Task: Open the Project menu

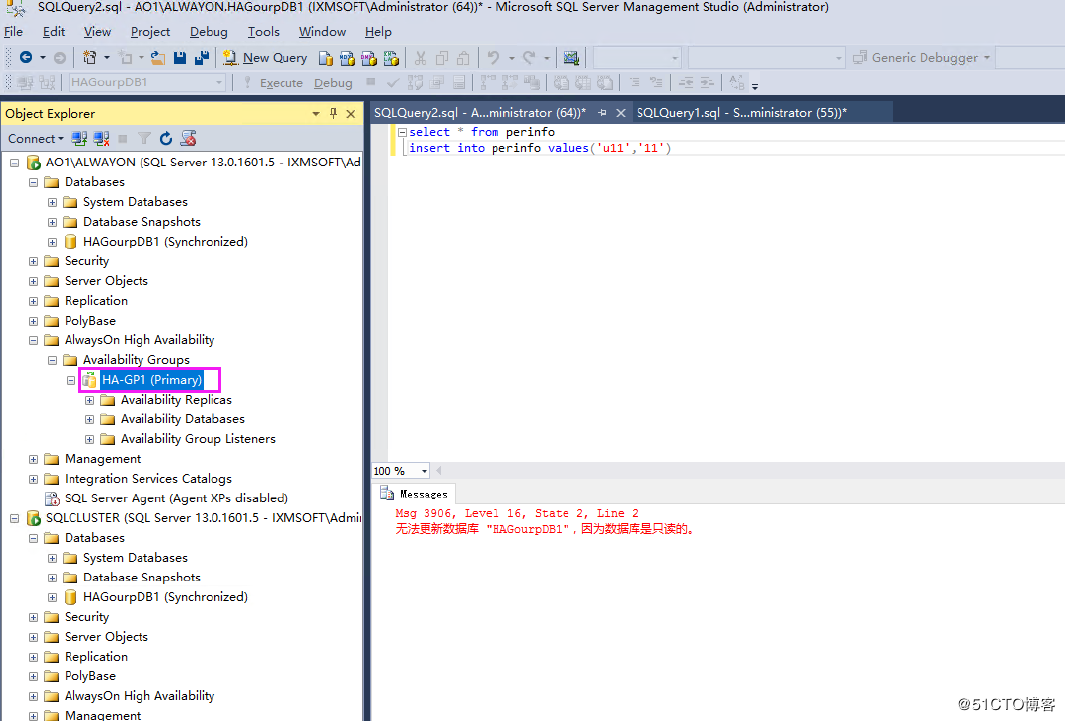Action: (x=150, y=32)
